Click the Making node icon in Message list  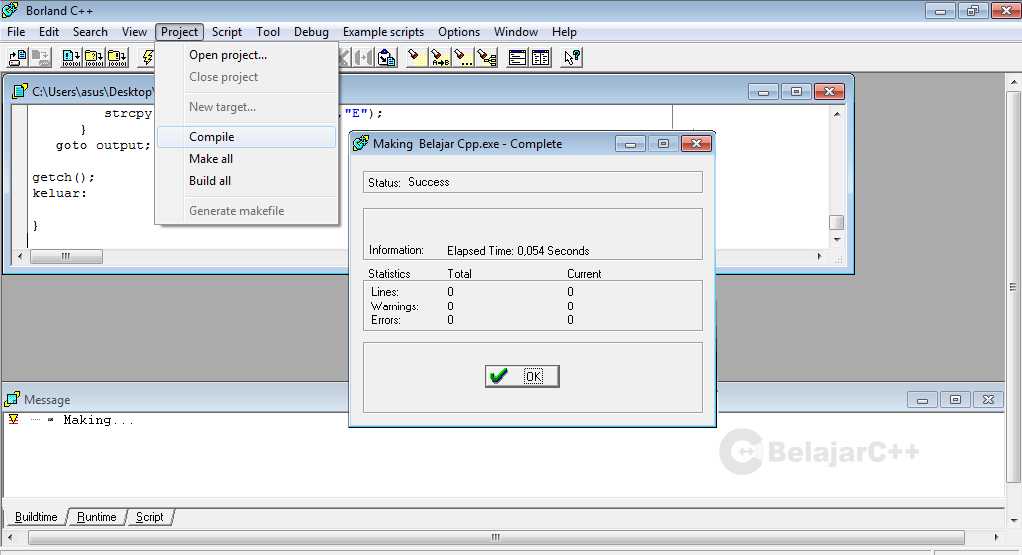point(13,420)
